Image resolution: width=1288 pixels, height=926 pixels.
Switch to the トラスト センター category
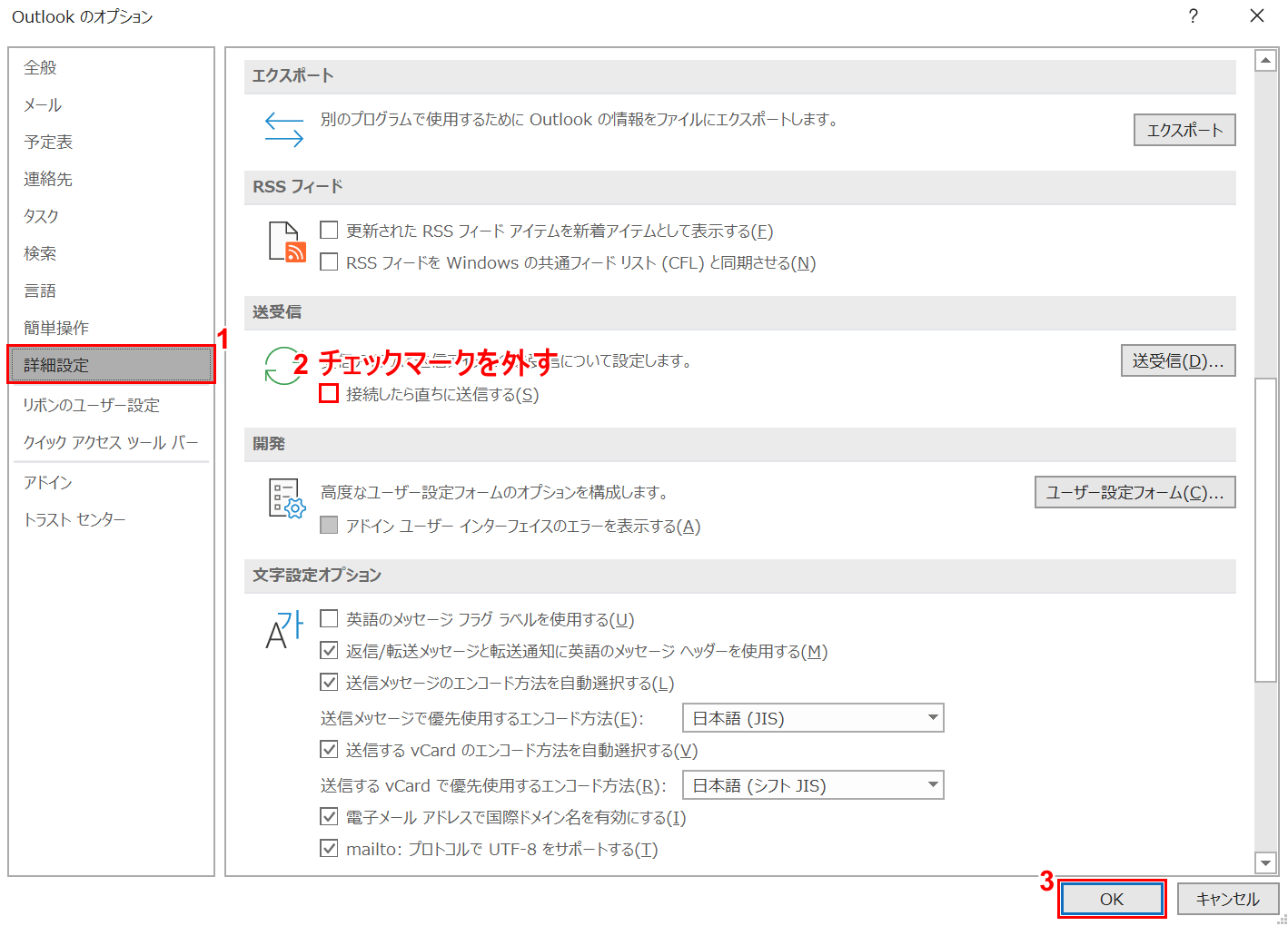tap(74, 519)
